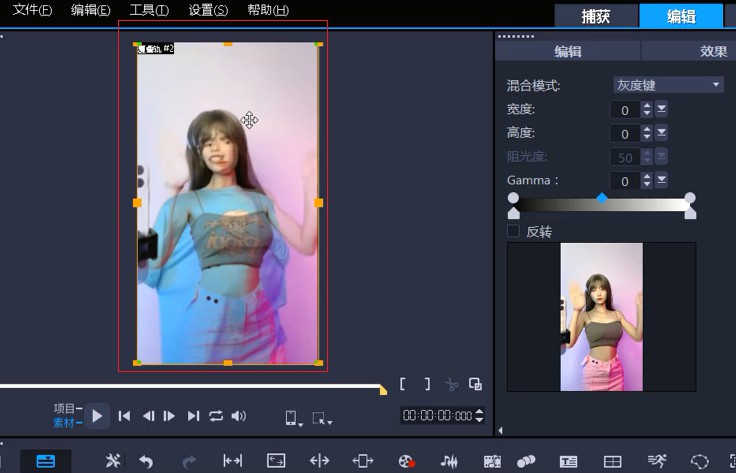Click the Undo arrow in timeline toolbar
Screen dimensions: 736x473
tap(146, 461)
